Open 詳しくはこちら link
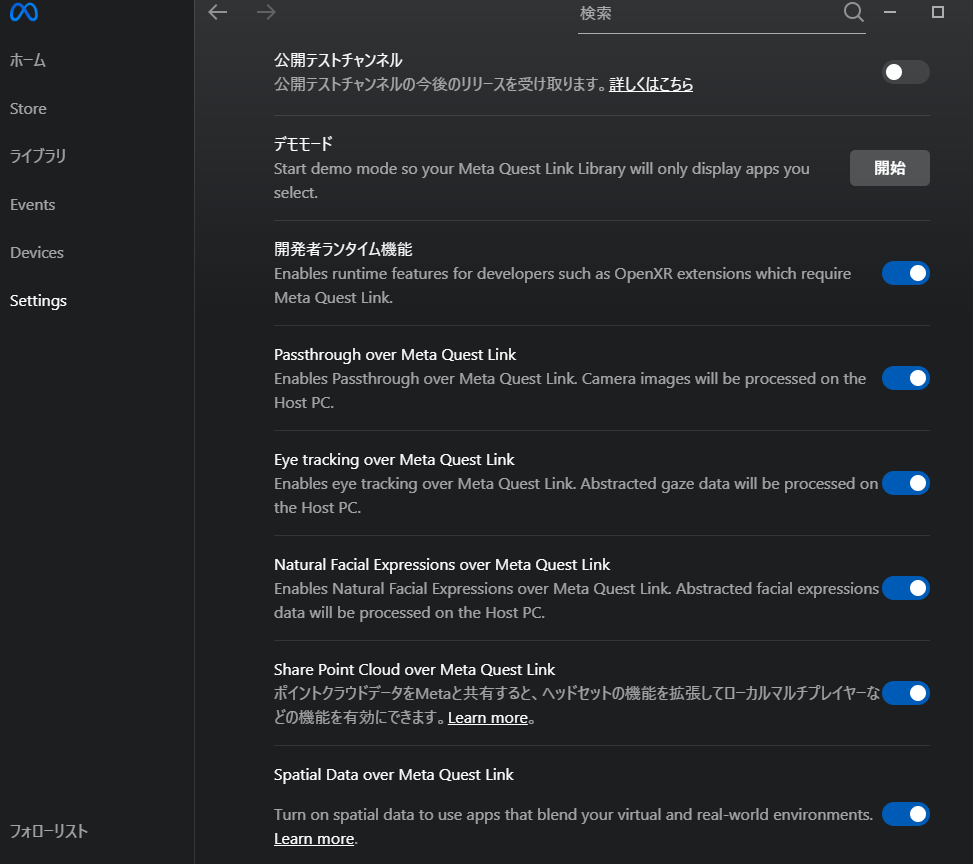This screenshot has height=864, width=973. click(651, 84)
